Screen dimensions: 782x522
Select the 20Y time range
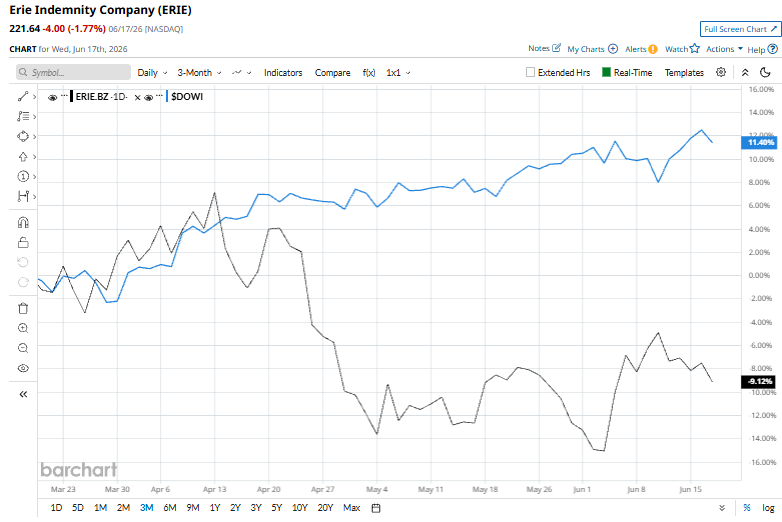[x=325, y=508]
